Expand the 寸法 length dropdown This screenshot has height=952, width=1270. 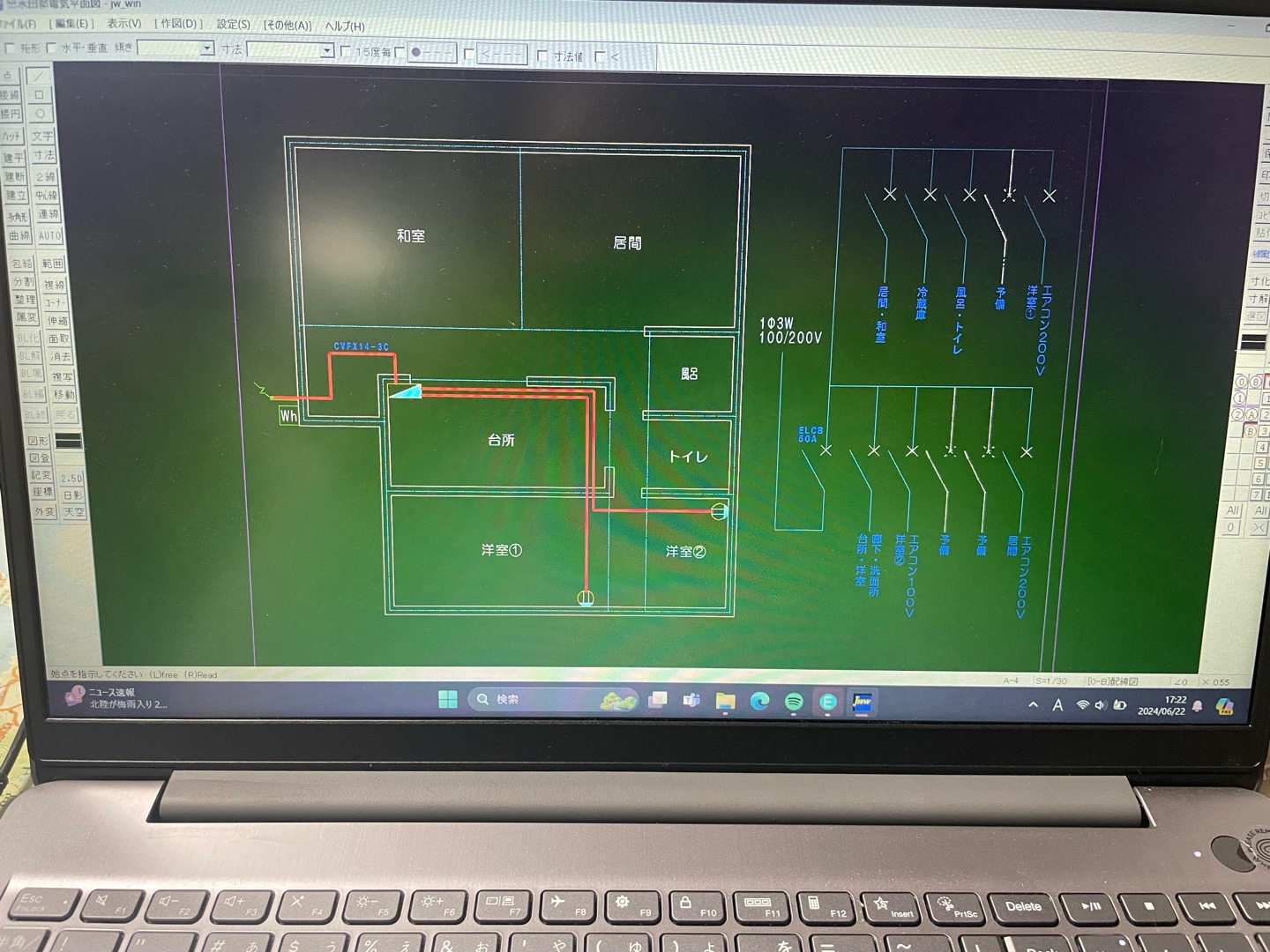coord(326,51)
